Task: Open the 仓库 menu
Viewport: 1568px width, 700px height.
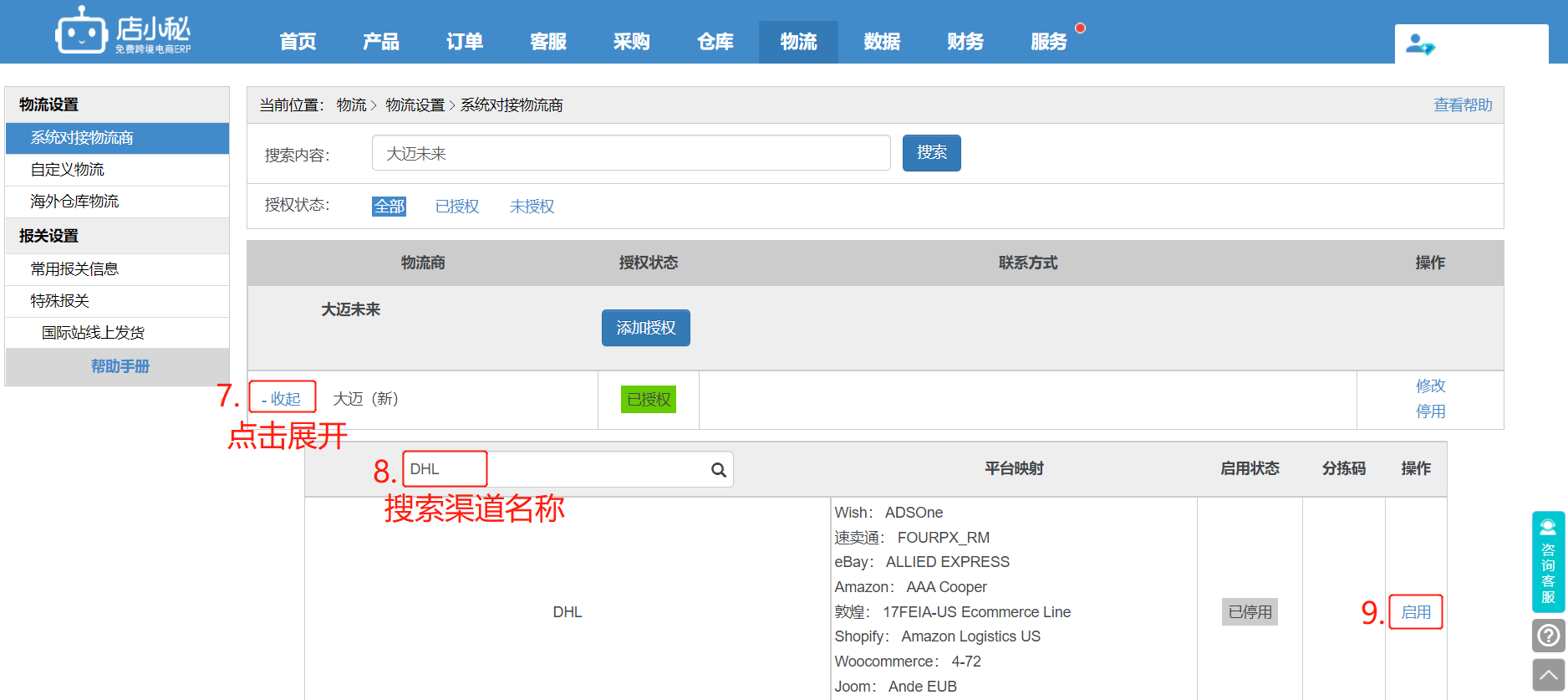Action: tap(715, 42)
